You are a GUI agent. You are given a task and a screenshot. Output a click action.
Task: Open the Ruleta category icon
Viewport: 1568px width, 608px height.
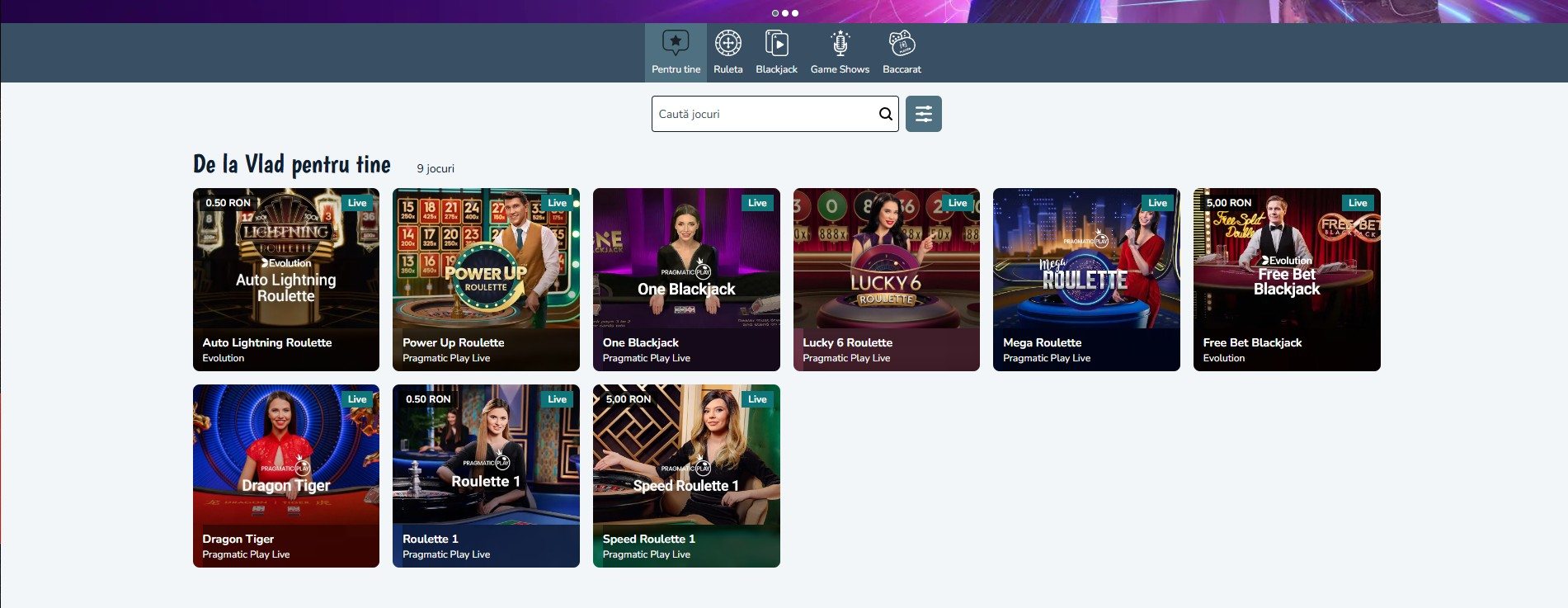(x=727, y=43)
